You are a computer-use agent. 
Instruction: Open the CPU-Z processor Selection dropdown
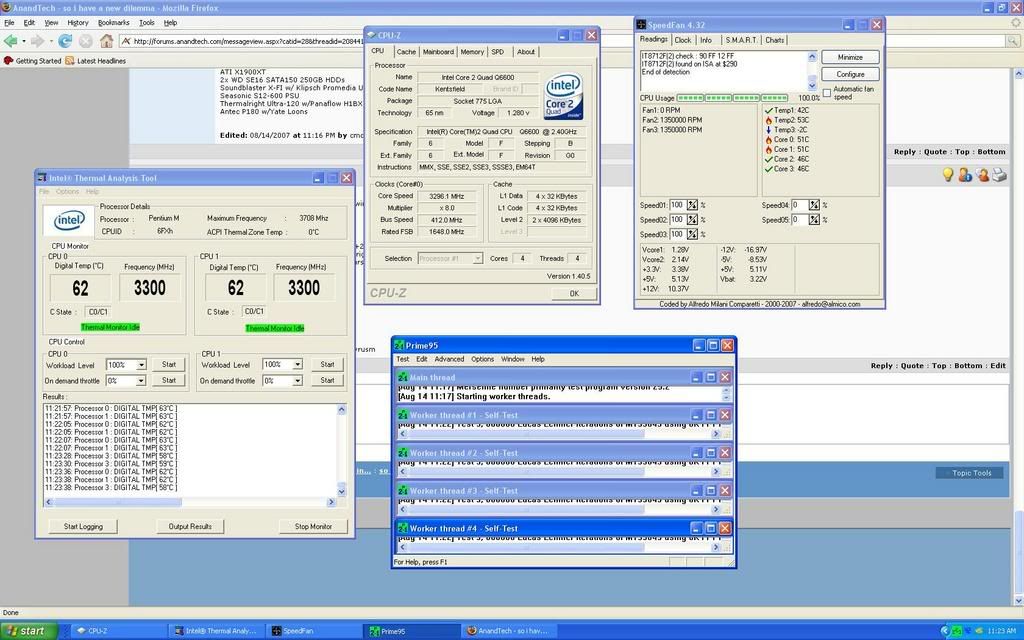coord(477,259)
